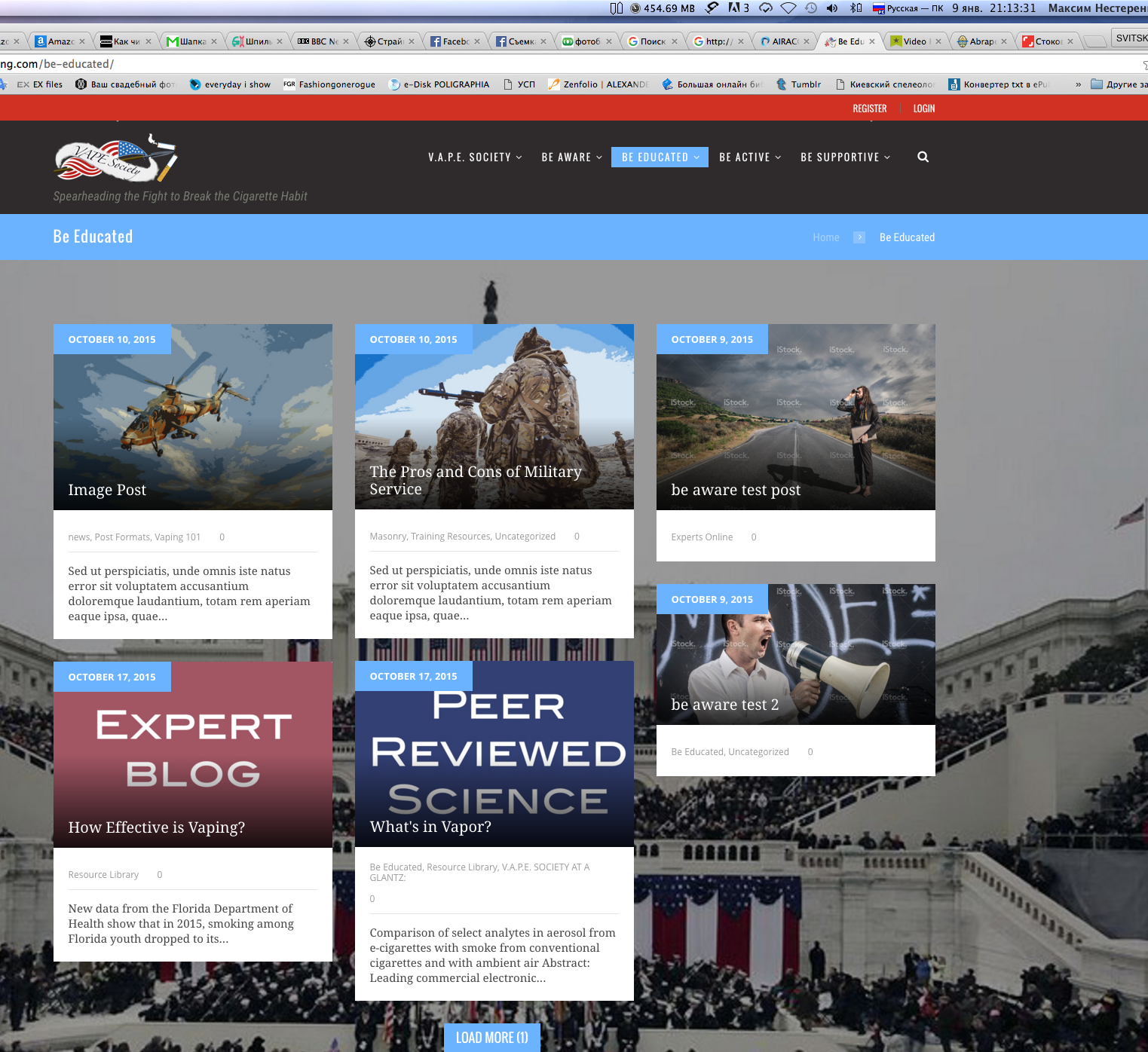Open the Amazon browser tab
Screen dimensions: 1148x1052
[x=60, y=41]
